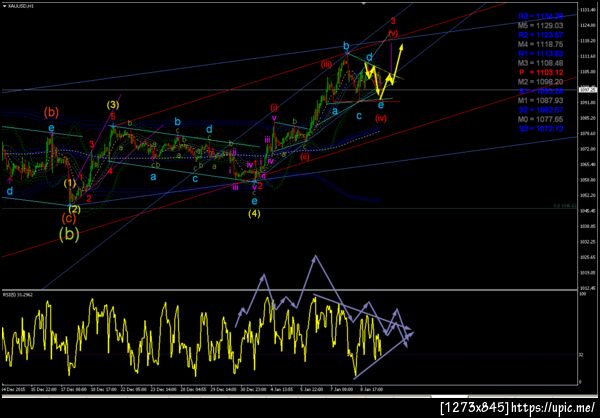Select the M0 = 1077.65 pivot label
This screenshot has height=418, width=600.
540,119
